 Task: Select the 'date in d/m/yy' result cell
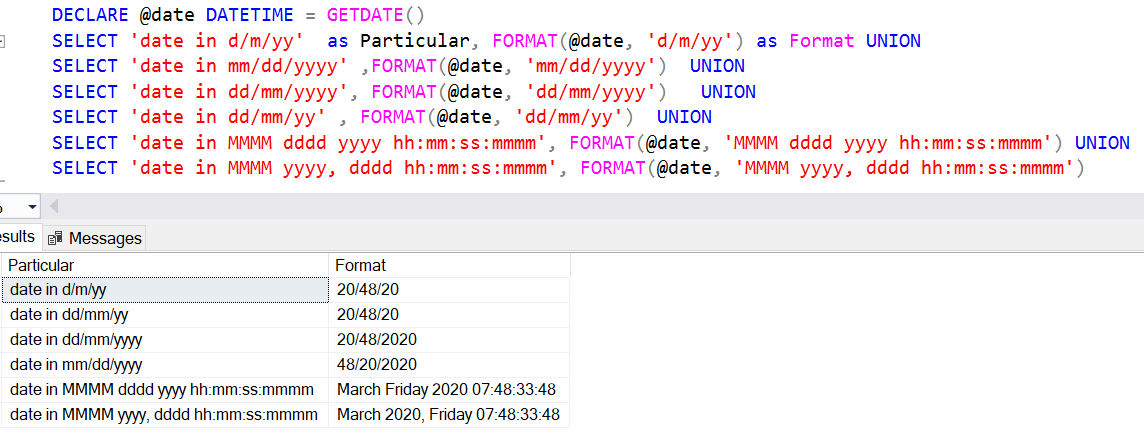pyautogui.click(x=165, y=290)
